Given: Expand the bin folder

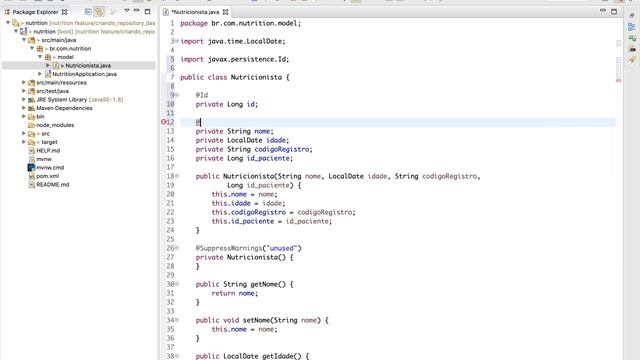Looking at the screenshot, I should 24,117.
